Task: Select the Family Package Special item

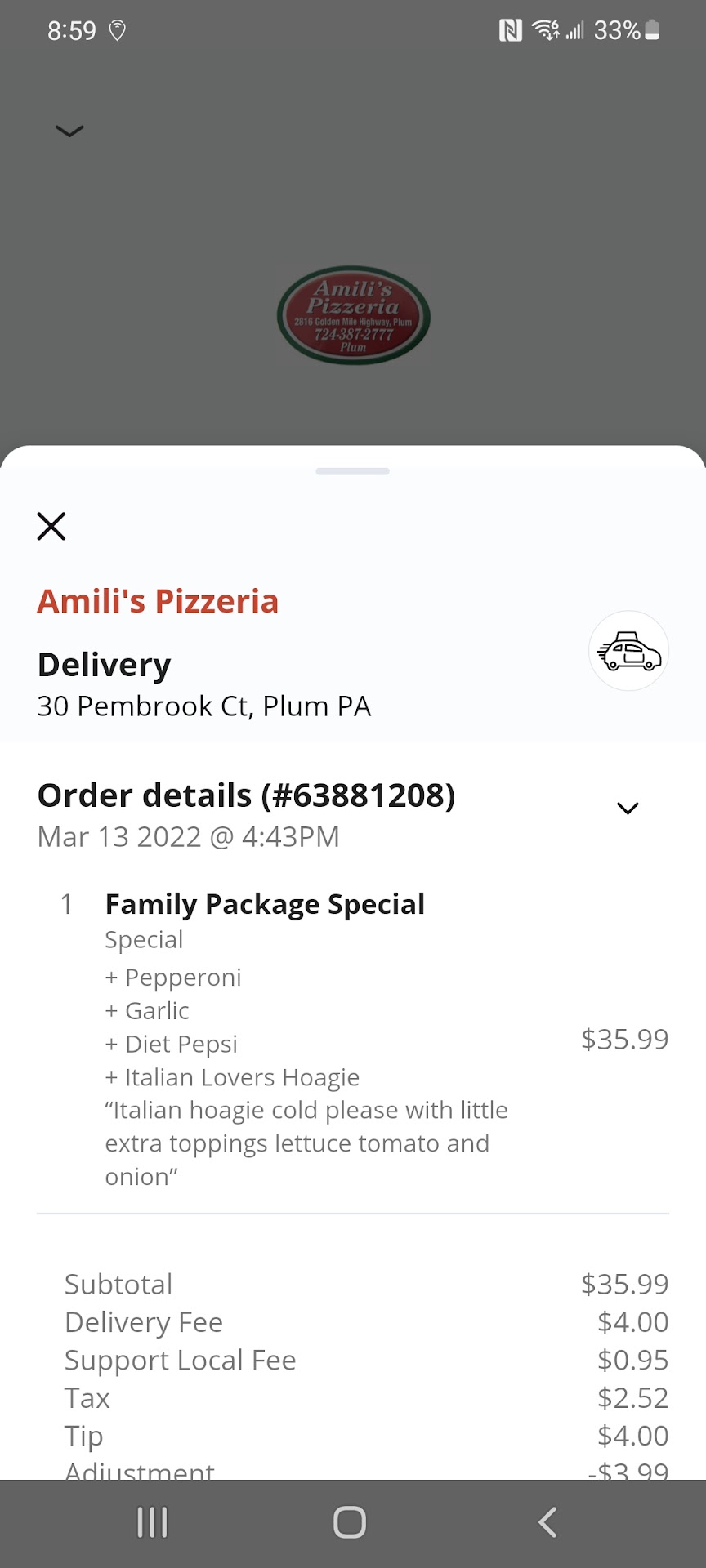Action: tap(265, 905)
